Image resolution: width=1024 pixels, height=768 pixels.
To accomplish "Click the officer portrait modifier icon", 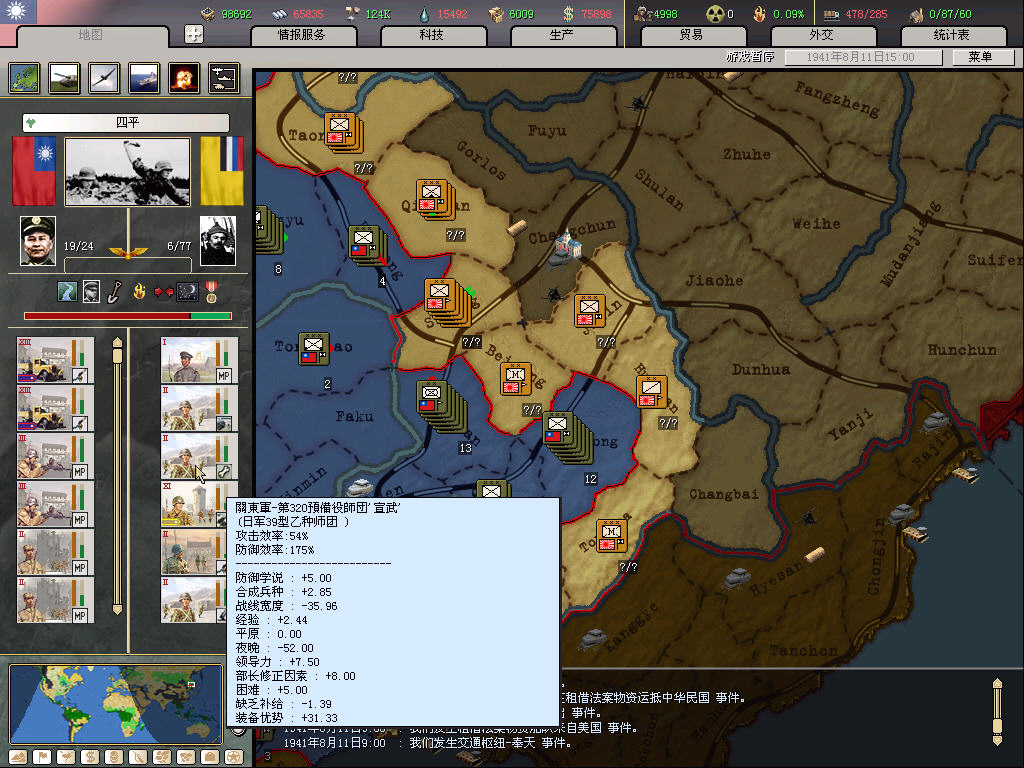I will coord(91,291).
